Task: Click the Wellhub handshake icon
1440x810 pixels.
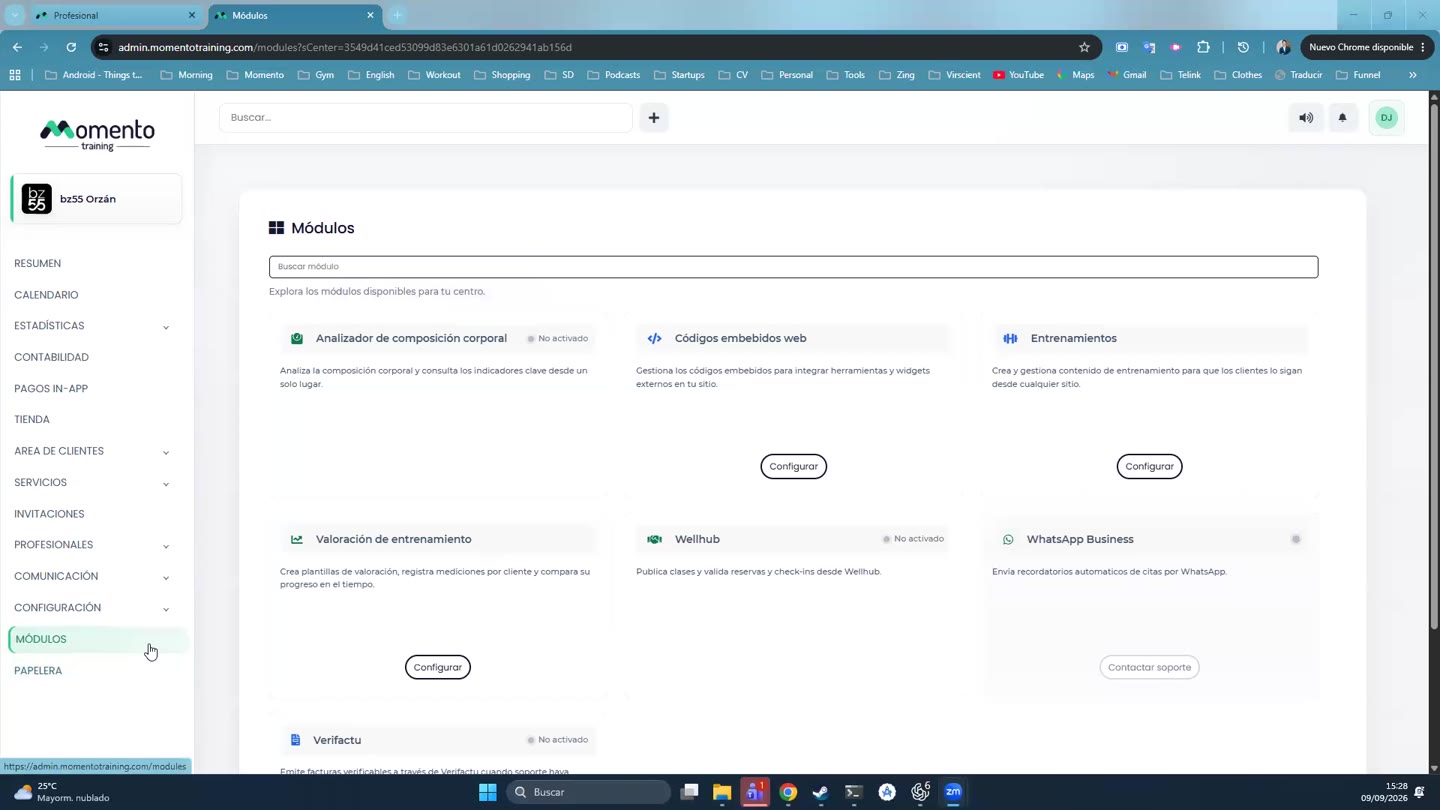Action: [x=654, y=539]
